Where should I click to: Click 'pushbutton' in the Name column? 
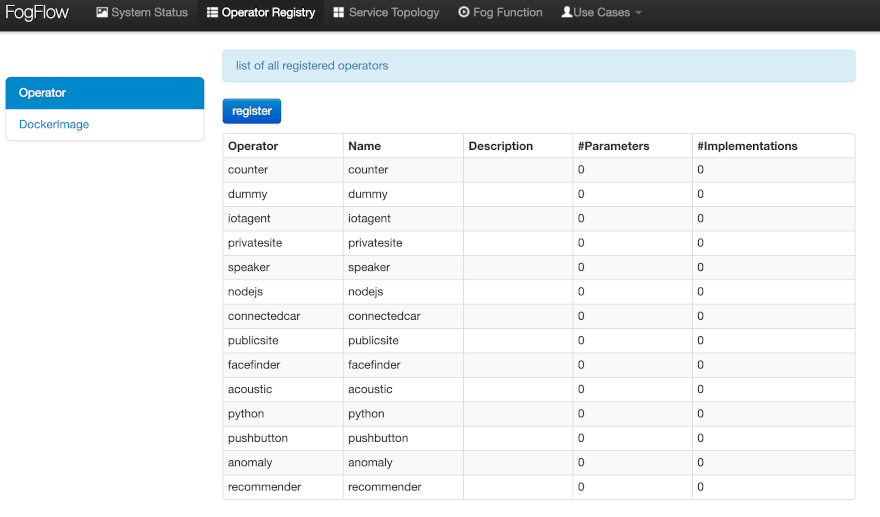click(378, 438)
